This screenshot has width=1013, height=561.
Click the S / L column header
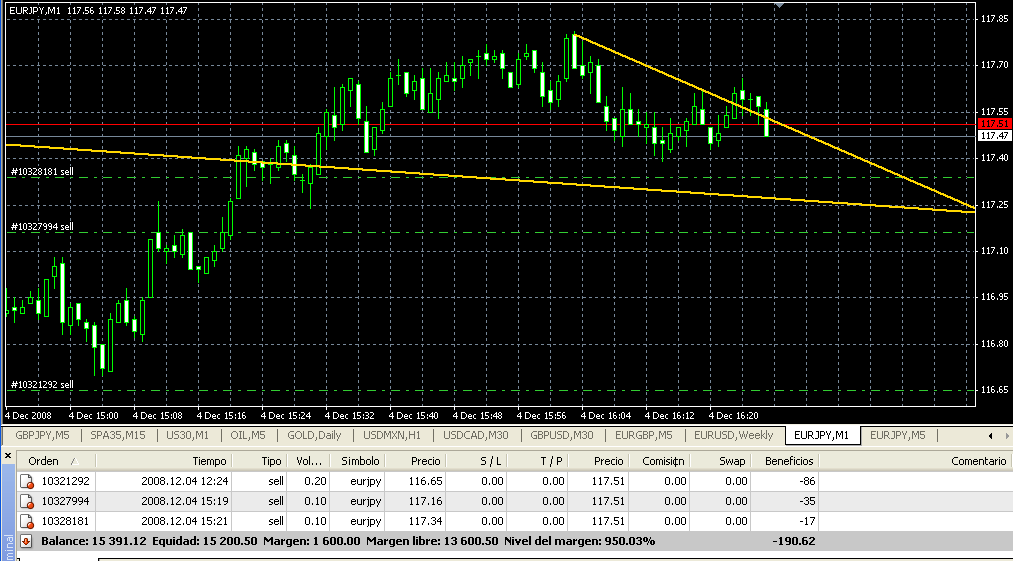pos(476,461)
